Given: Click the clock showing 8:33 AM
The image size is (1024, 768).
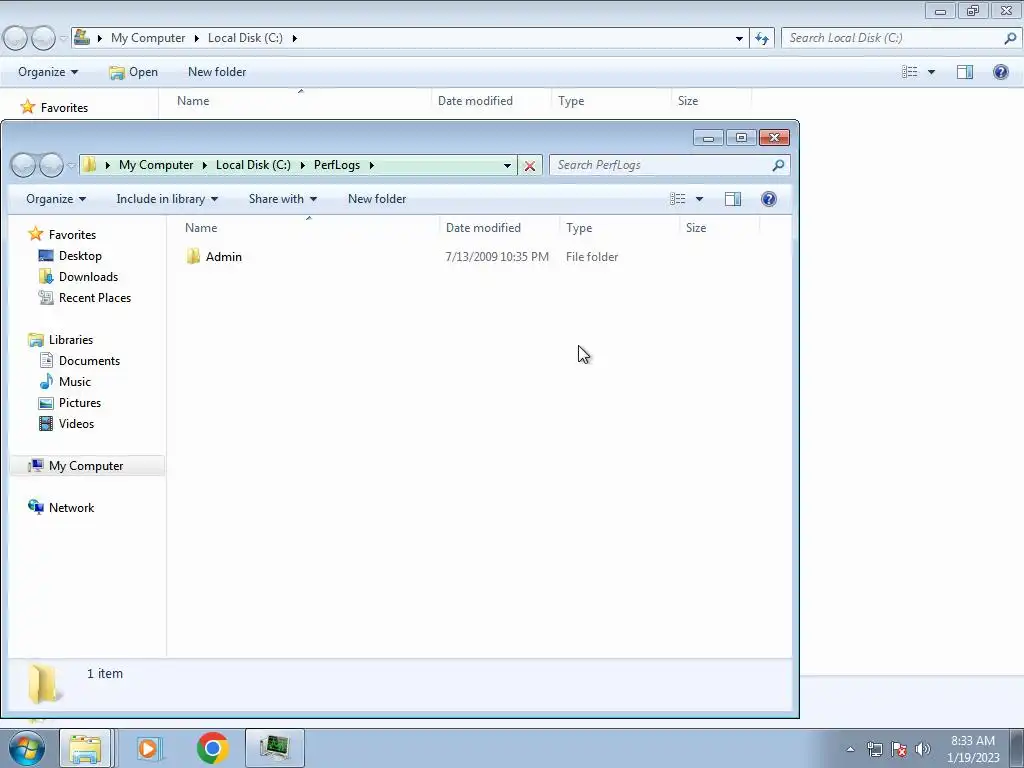Looking at the screenshot, I should (972, 741).
